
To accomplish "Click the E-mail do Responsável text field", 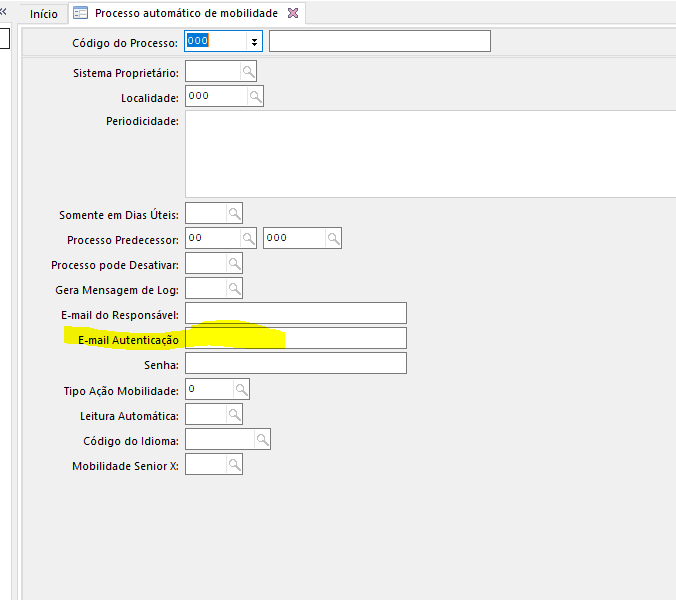I will 296,313.
